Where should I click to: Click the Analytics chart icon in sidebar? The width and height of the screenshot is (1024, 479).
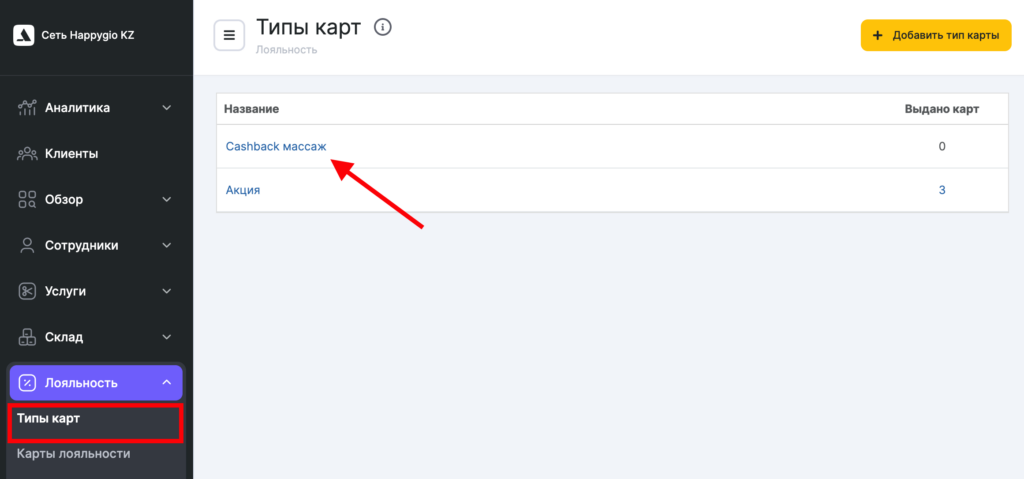tap(28, 108)
